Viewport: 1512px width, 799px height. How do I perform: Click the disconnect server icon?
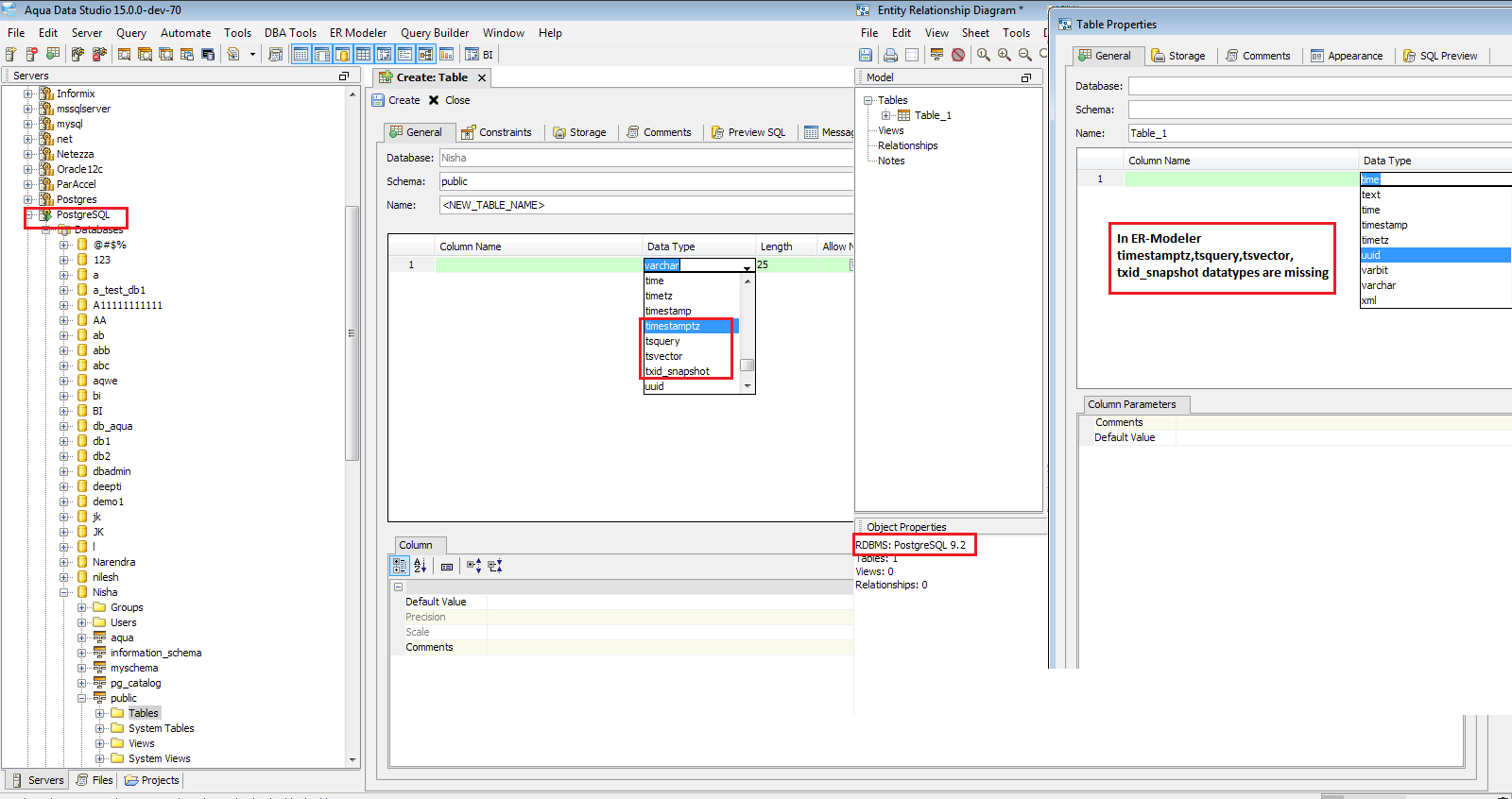pos(98,54)
